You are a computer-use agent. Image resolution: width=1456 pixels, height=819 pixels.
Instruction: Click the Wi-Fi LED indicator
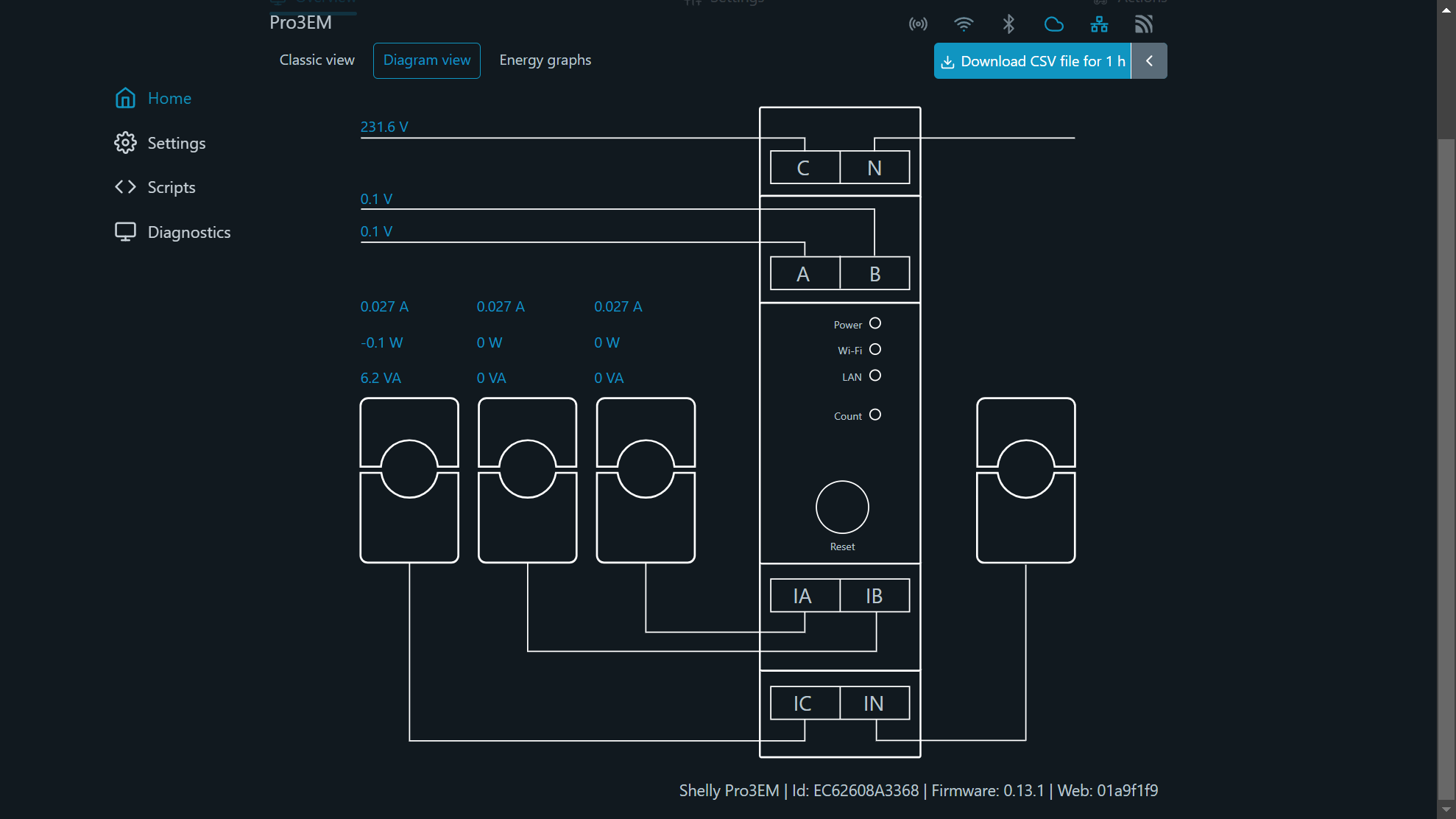click(x=874, y=349)
